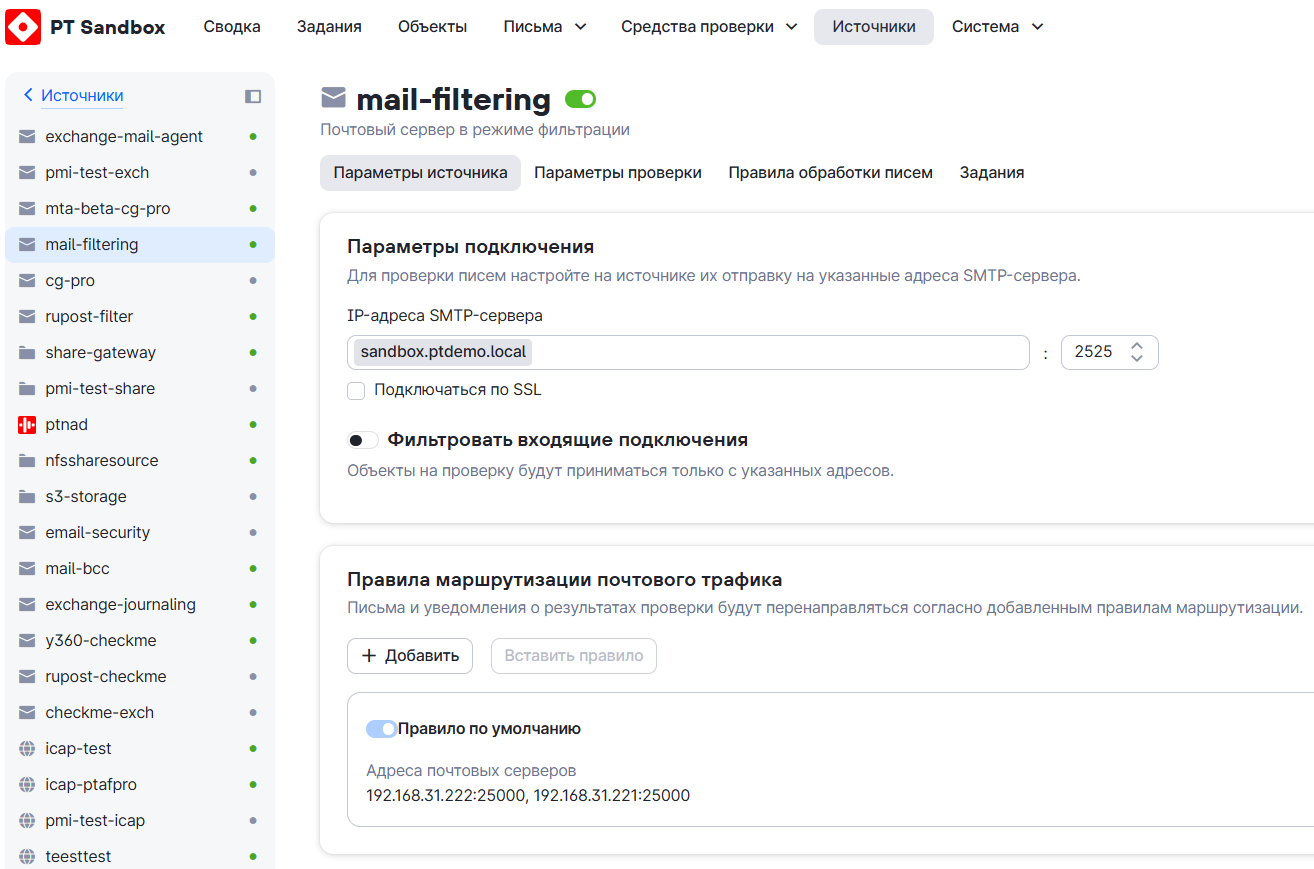Image resolution: width=1314 pixels, height=869 pixels.
Task: Click the pmi-test-icap globe icon
Action: click(27, 821)
